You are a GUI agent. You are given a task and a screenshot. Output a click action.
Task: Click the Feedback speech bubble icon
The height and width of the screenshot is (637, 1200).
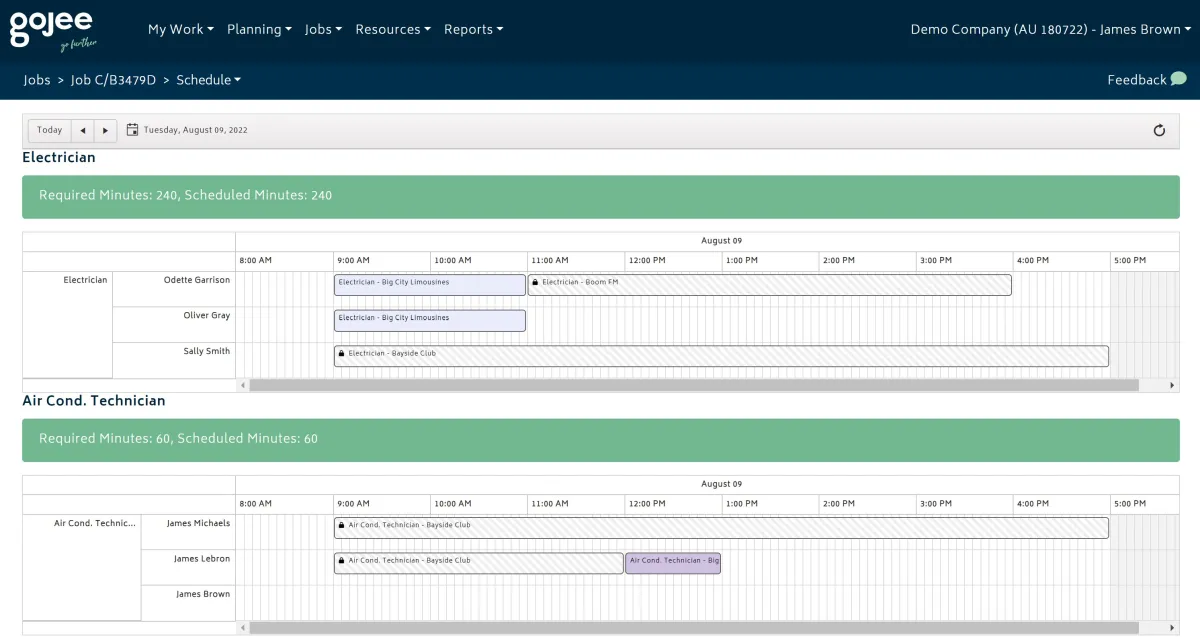coord(1178,79)
